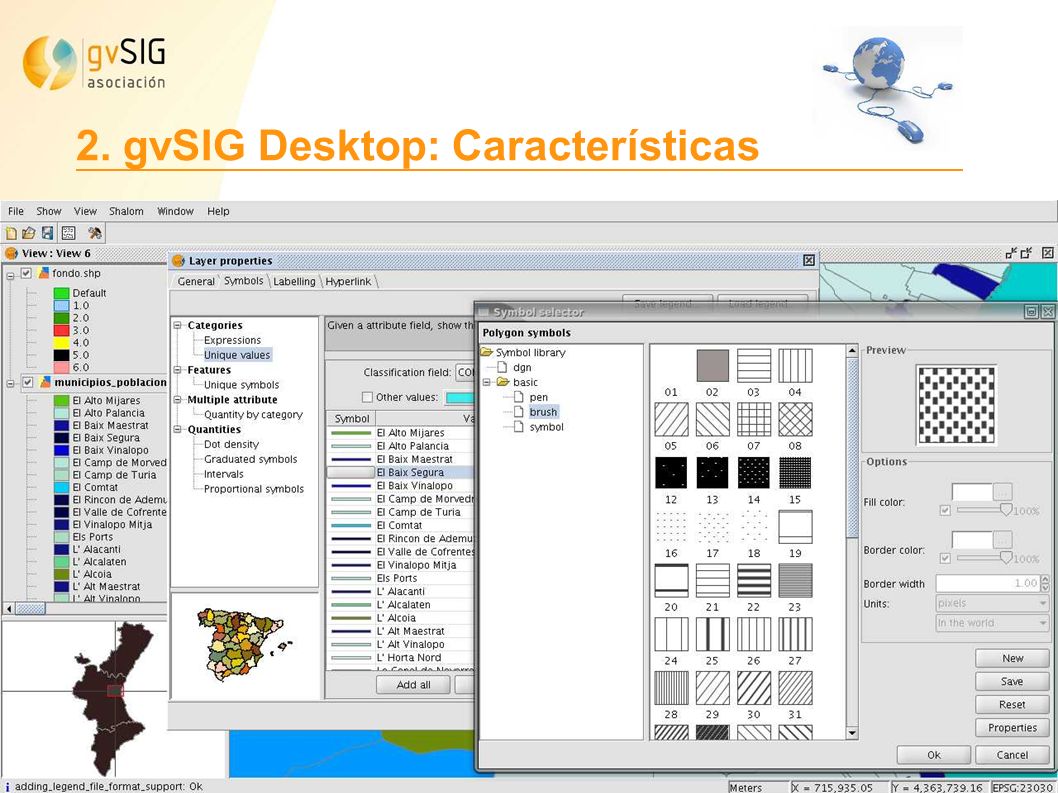Choose black sparse-dot pattern 12

[671, 472]
